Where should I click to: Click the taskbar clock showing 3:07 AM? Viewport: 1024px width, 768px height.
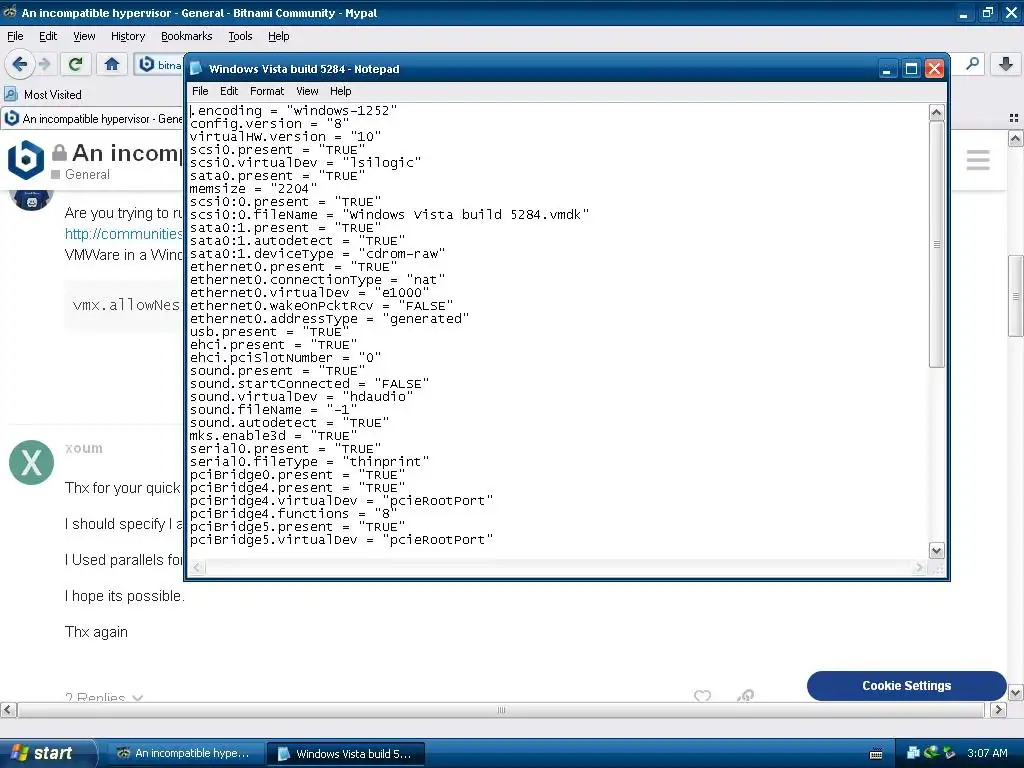[987, 753]
